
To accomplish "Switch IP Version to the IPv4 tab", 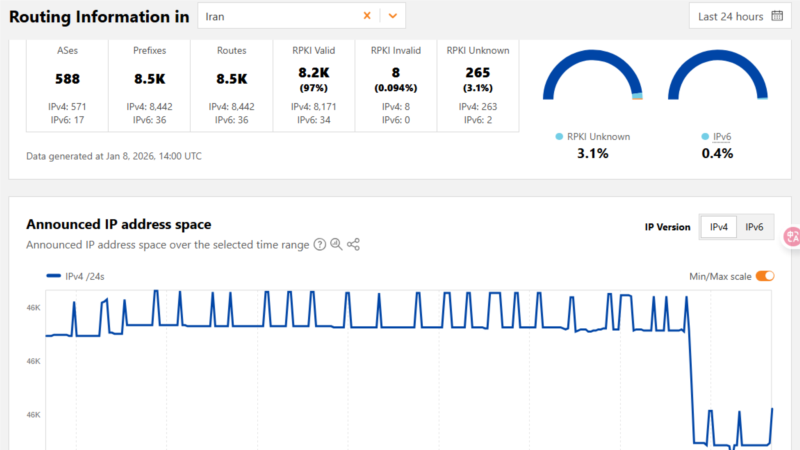I will [x=718, y=227].
